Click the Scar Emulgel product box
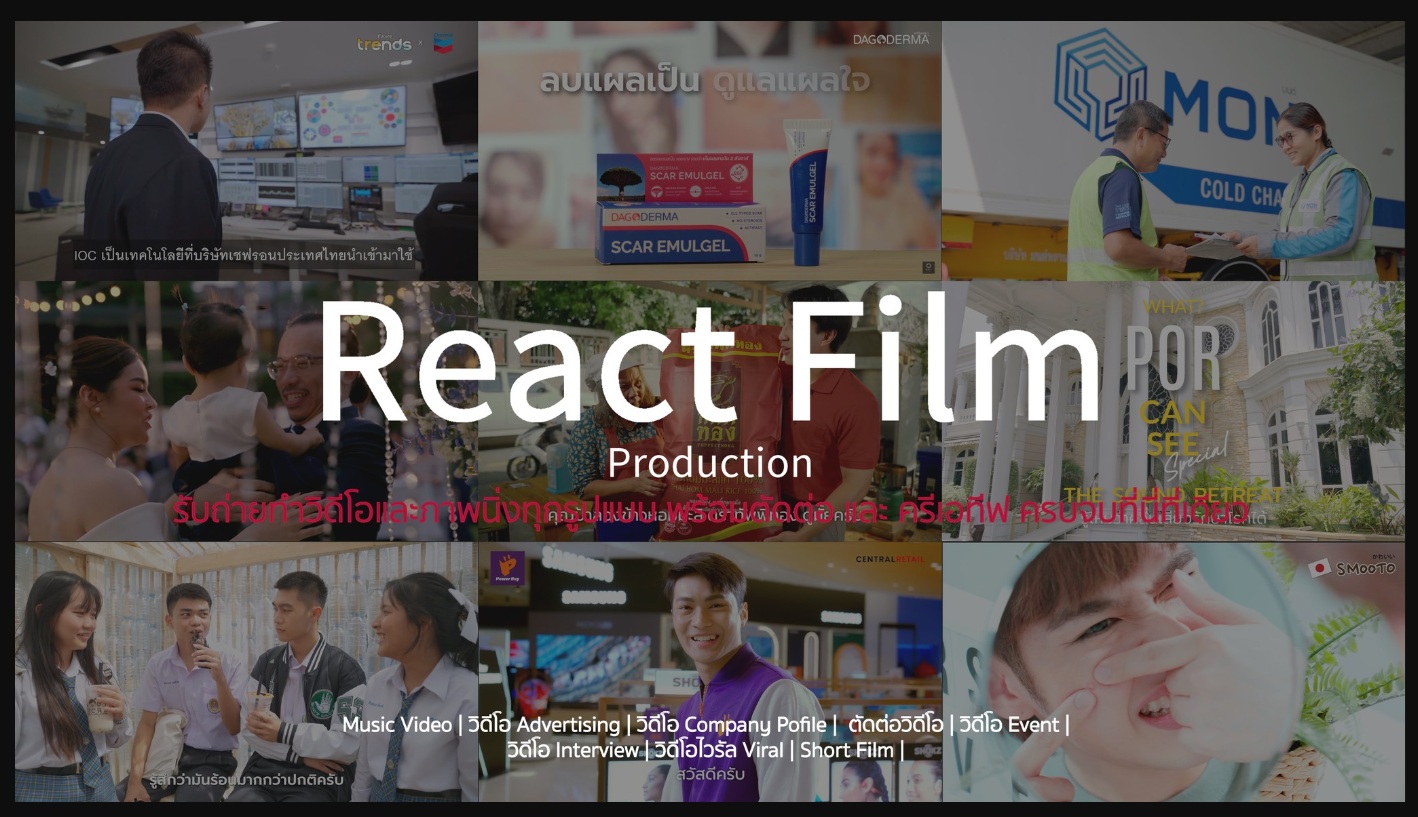 click(x=681, y=232)
